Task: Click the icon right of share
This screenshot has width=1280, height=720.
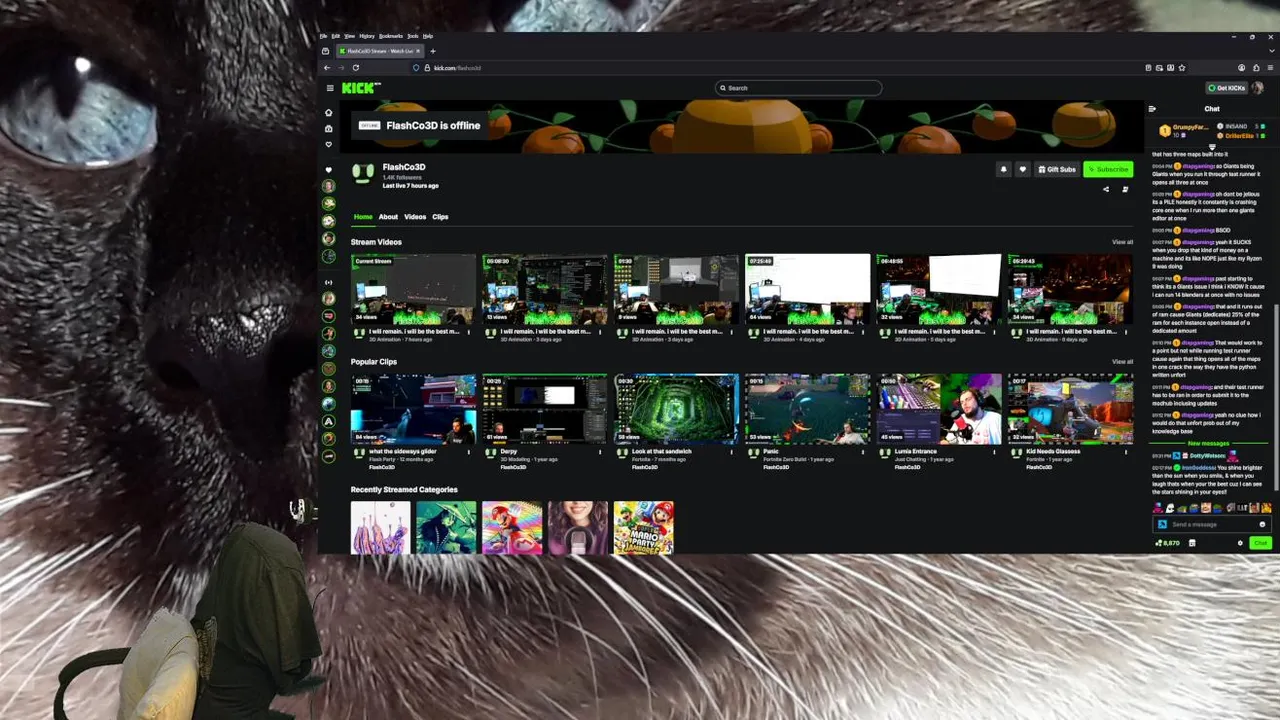Action: point(1125,189)
